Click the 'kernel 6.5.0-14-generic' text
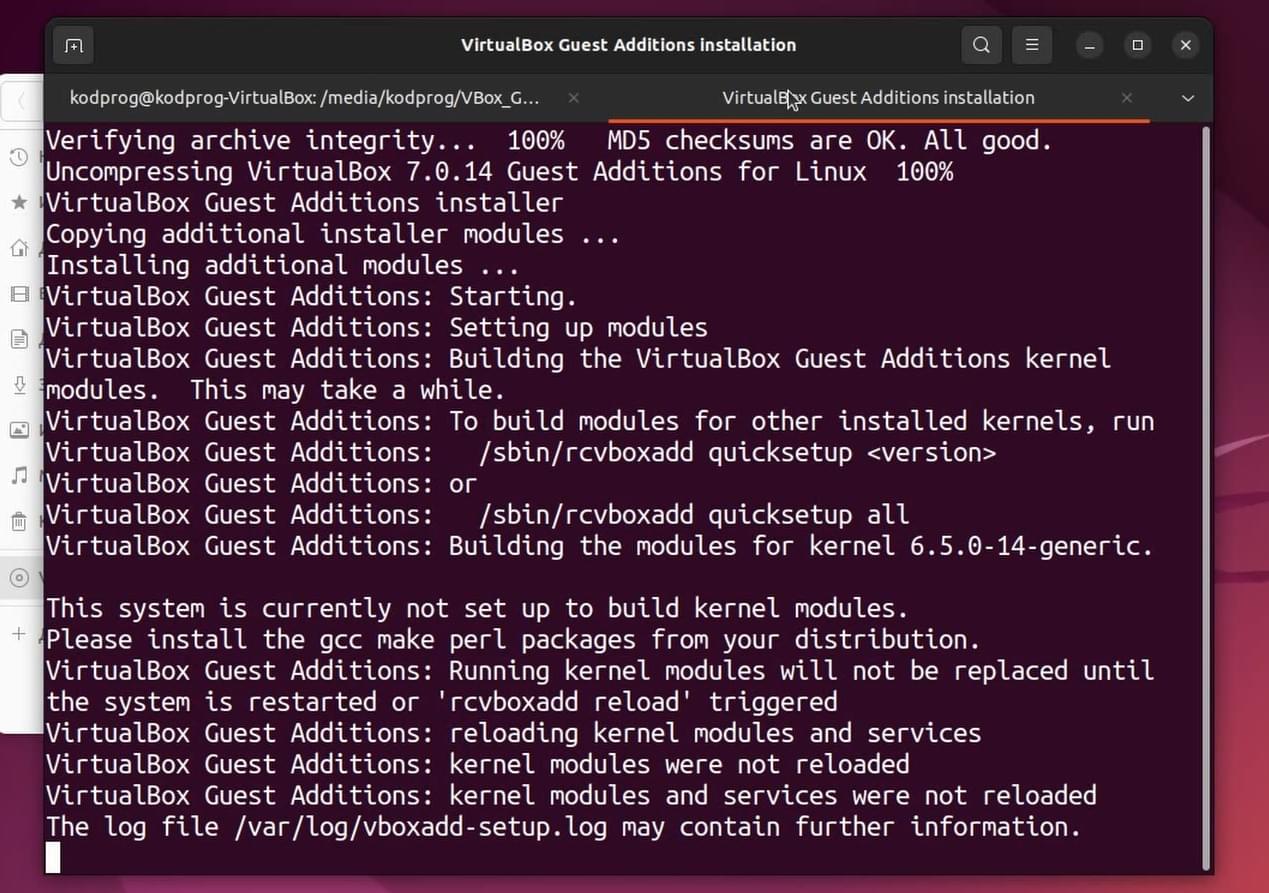 coord(990,546)
